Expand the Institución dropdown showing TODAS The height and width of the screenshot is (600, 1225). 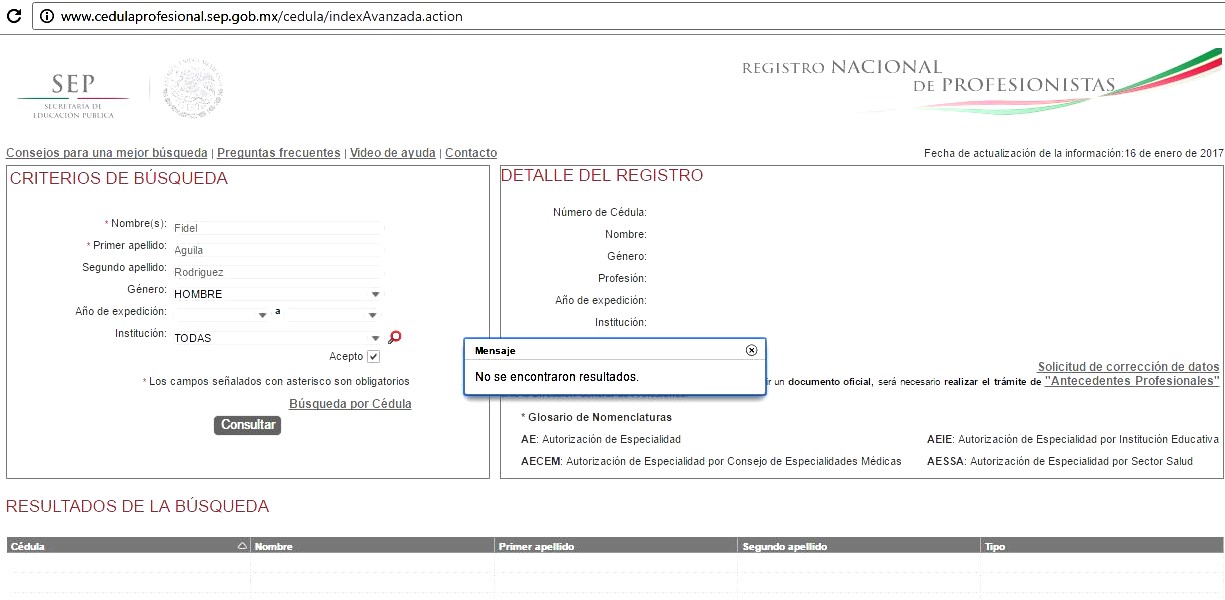277,338
